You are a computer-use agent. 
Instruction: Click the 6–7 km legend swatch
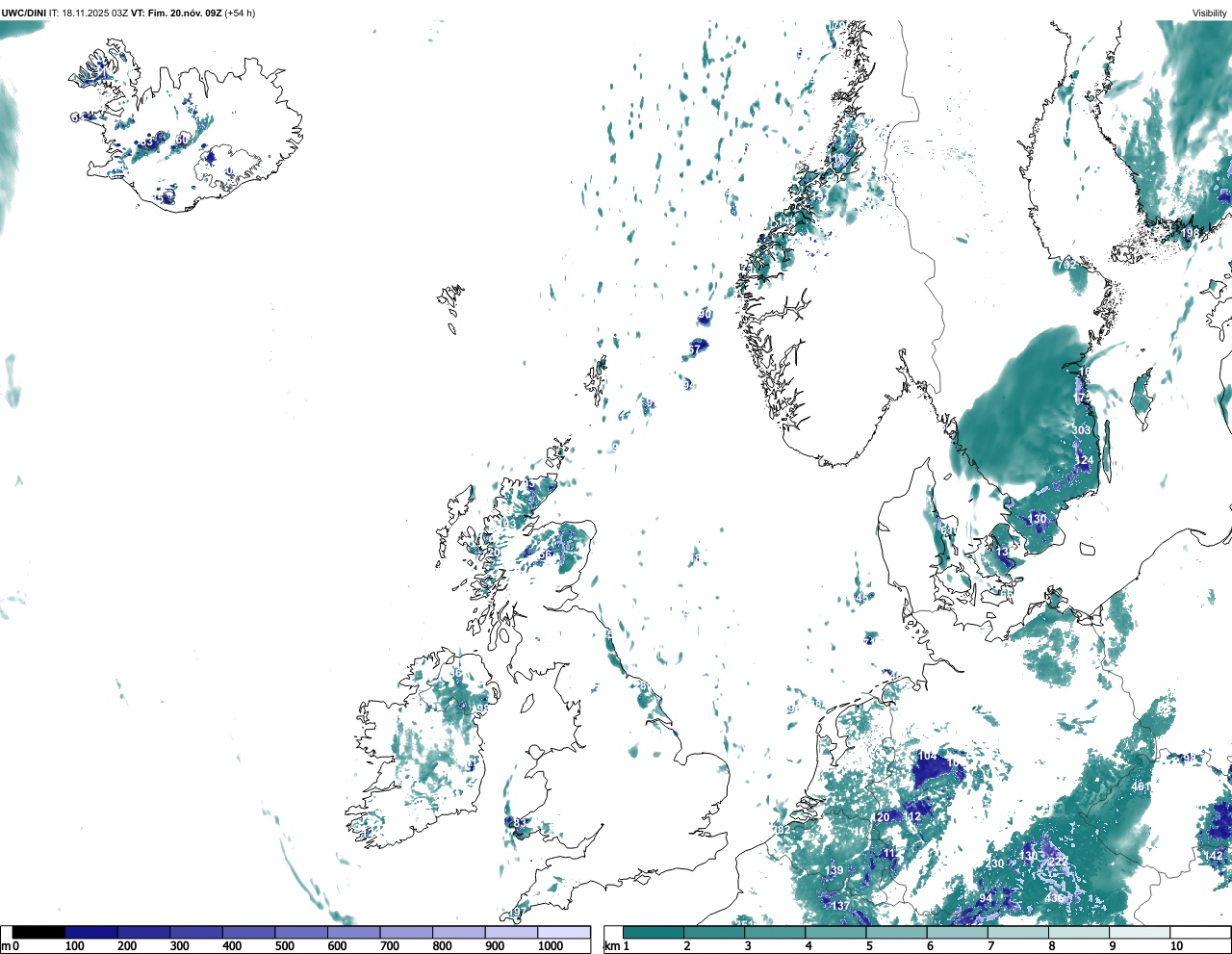tap(957, 932)
